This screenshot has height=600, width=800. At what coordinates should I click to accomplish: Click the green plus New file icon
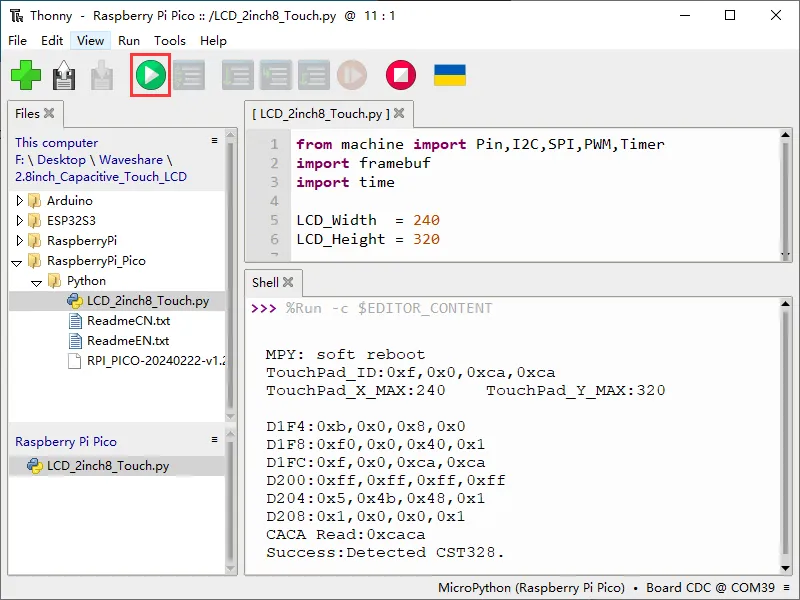tap(26, 75)
